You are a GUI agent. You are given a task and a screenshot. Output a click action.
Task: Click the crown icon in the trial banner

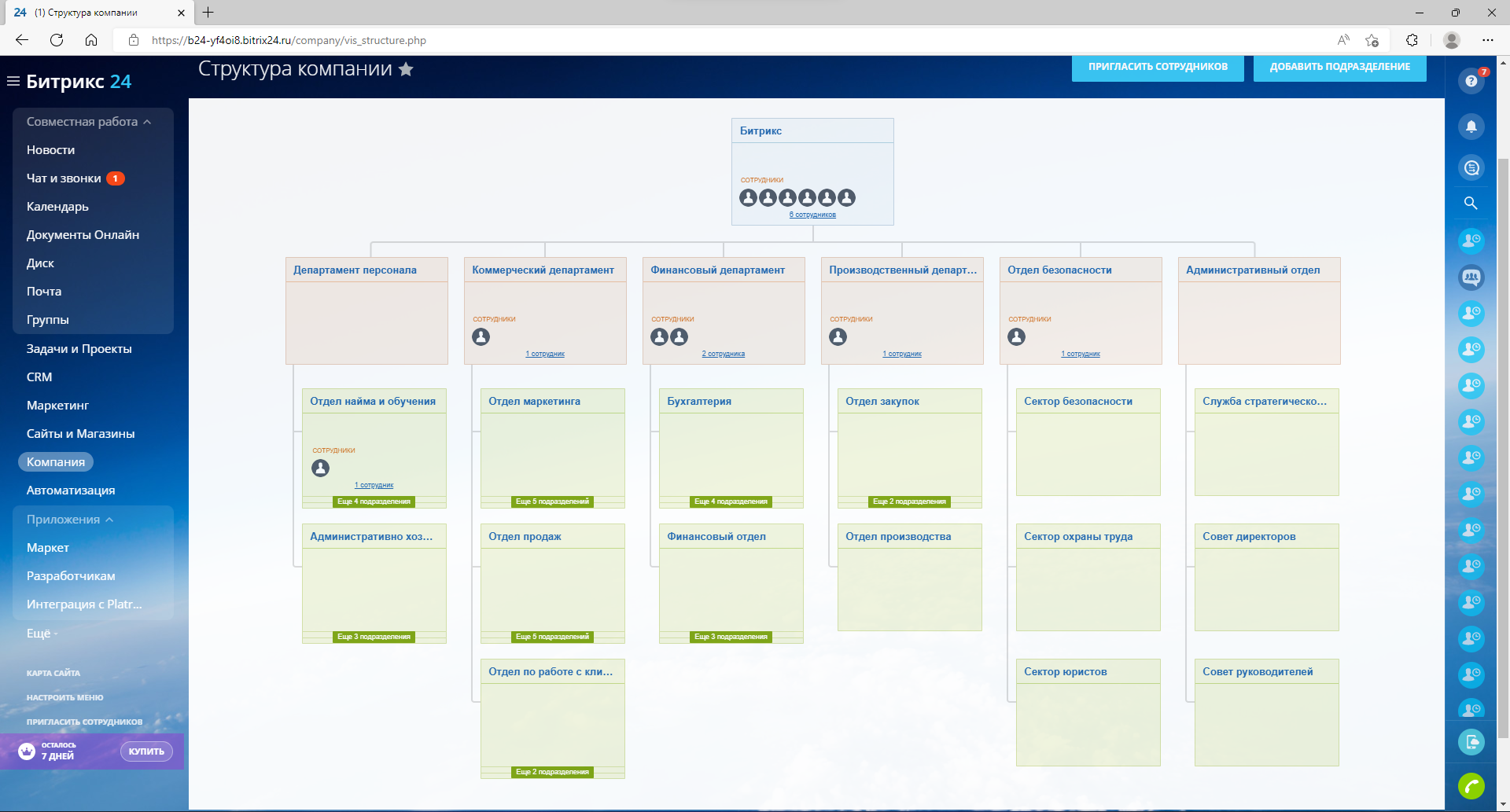pyautogui.click(x=27, y=751)
